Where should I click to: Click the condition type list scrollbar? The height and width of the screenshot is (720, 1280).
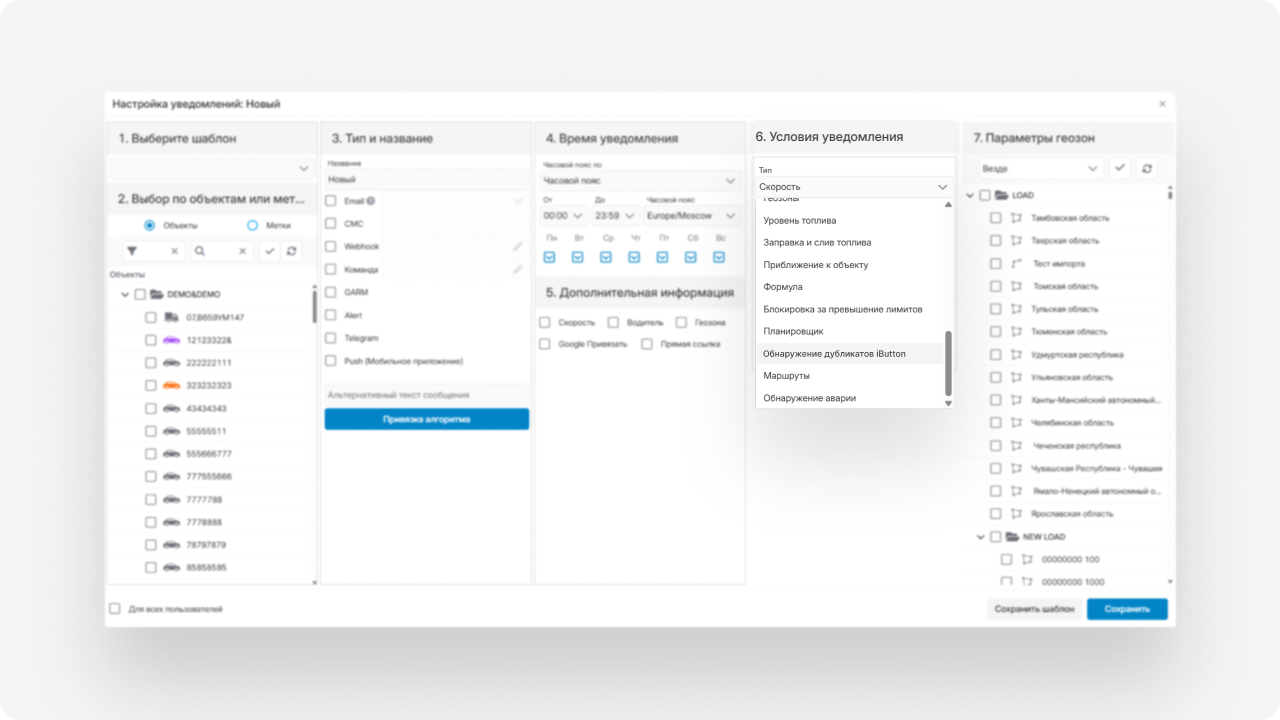tap(948, 364)
